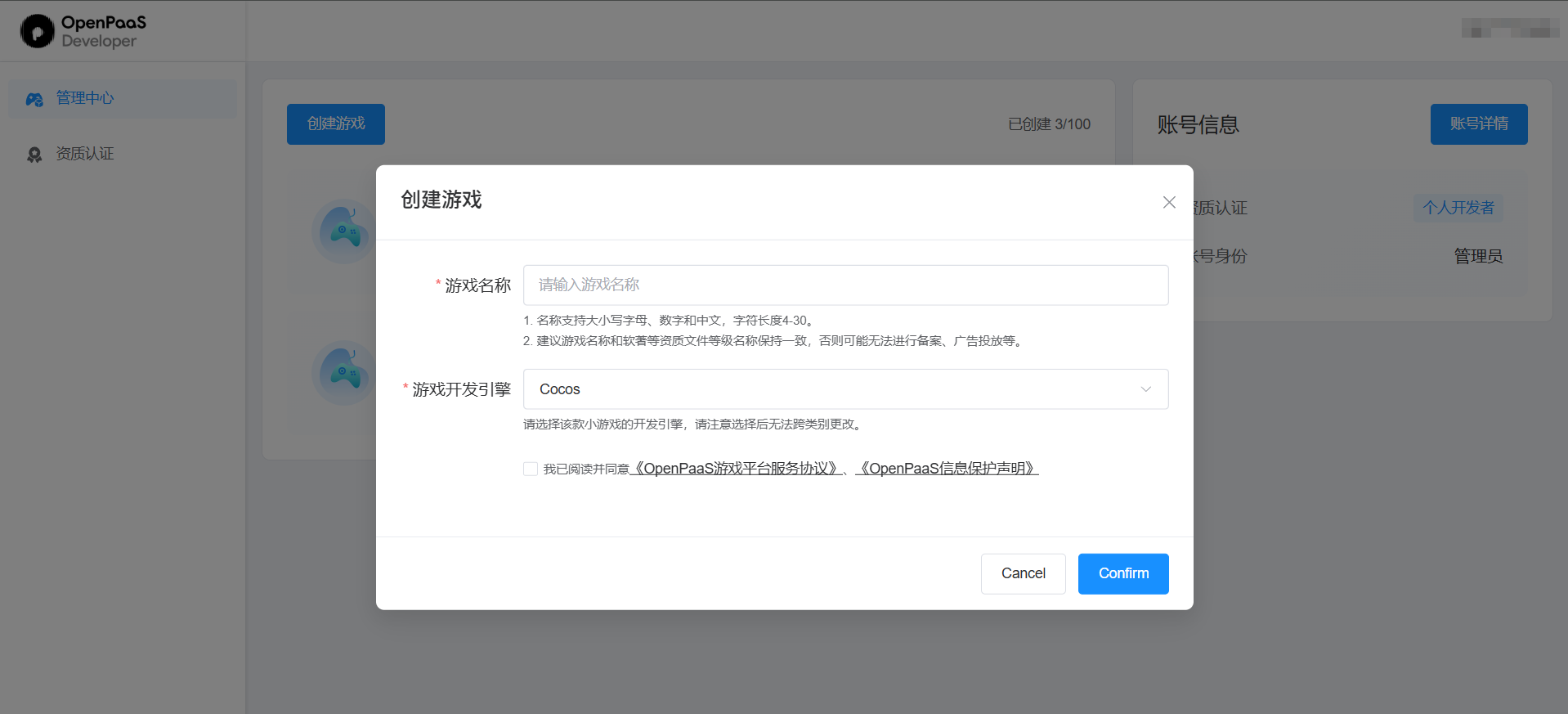
Task: Close the 创建游戏 dialog with X
Action: click(x=1169, y=202)
